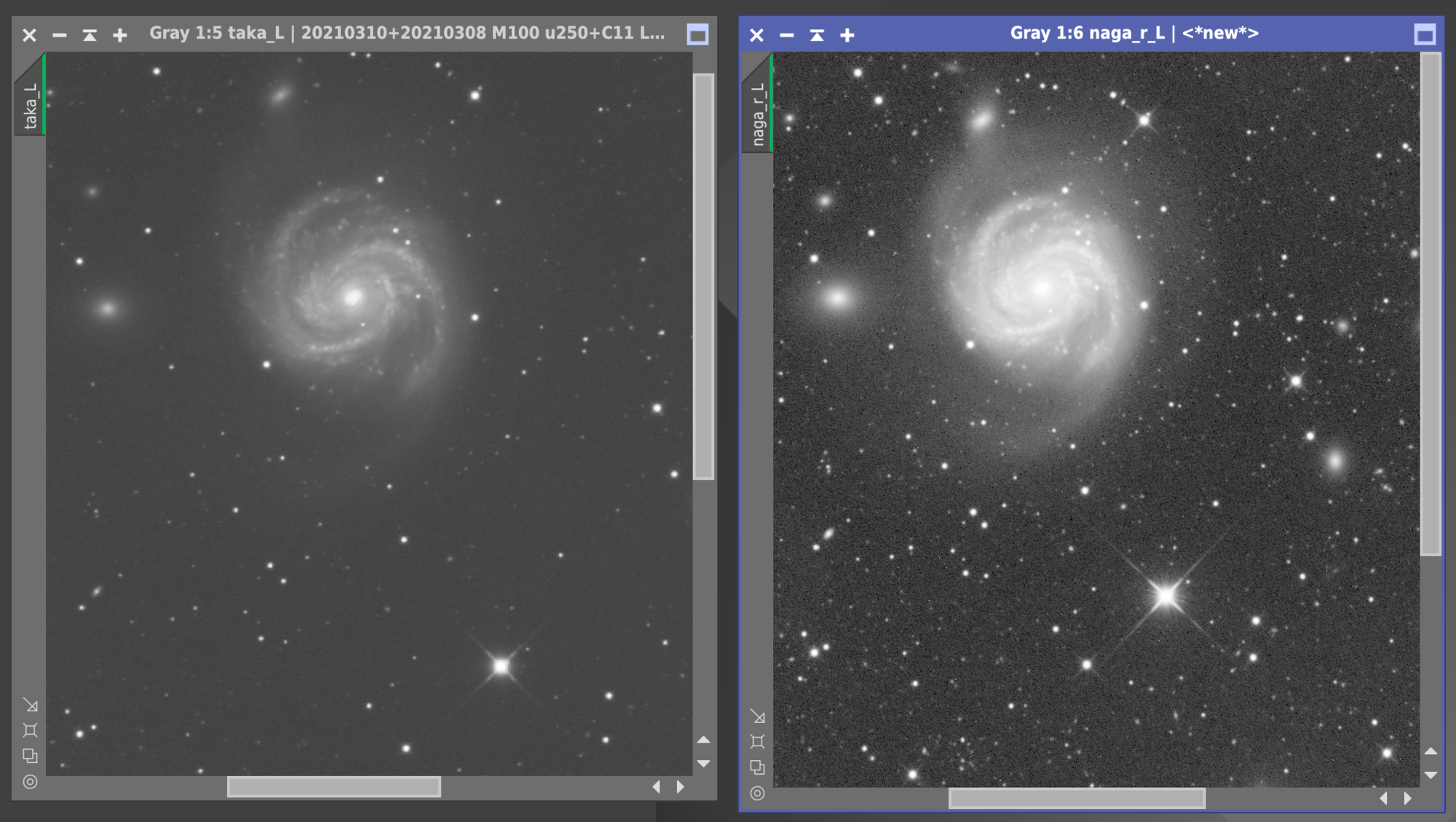
Task: Click the naga_r_L window title text
Action: pos(1134,33)
